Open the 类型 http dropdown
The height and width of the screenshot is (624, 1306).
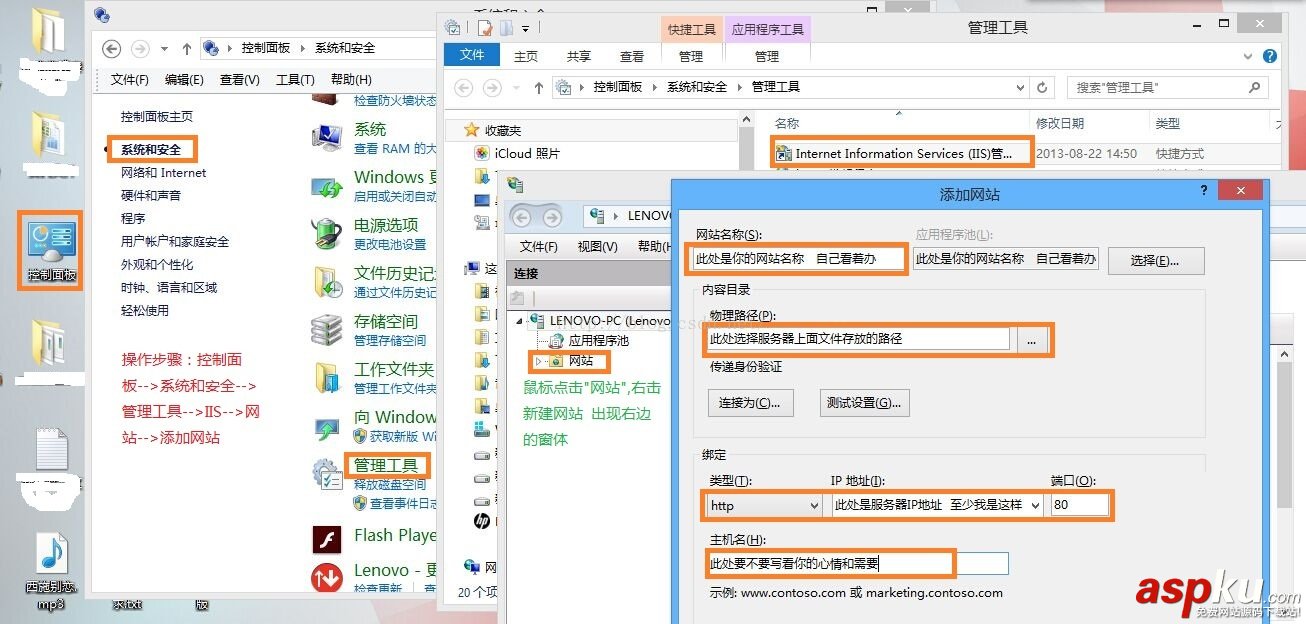coord(813,505)
